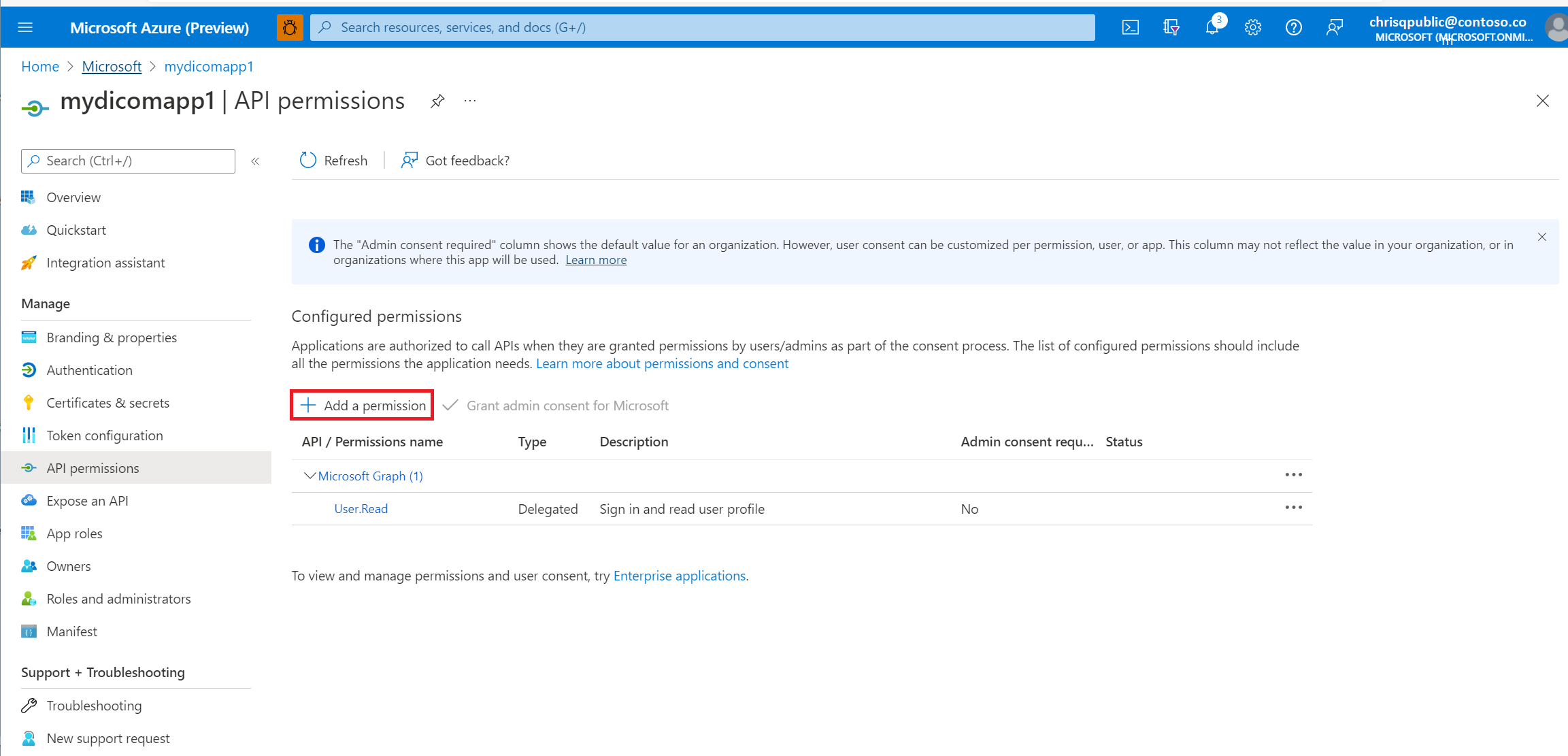
Task: Go to Expose an API page
Action: pos(87,501)
